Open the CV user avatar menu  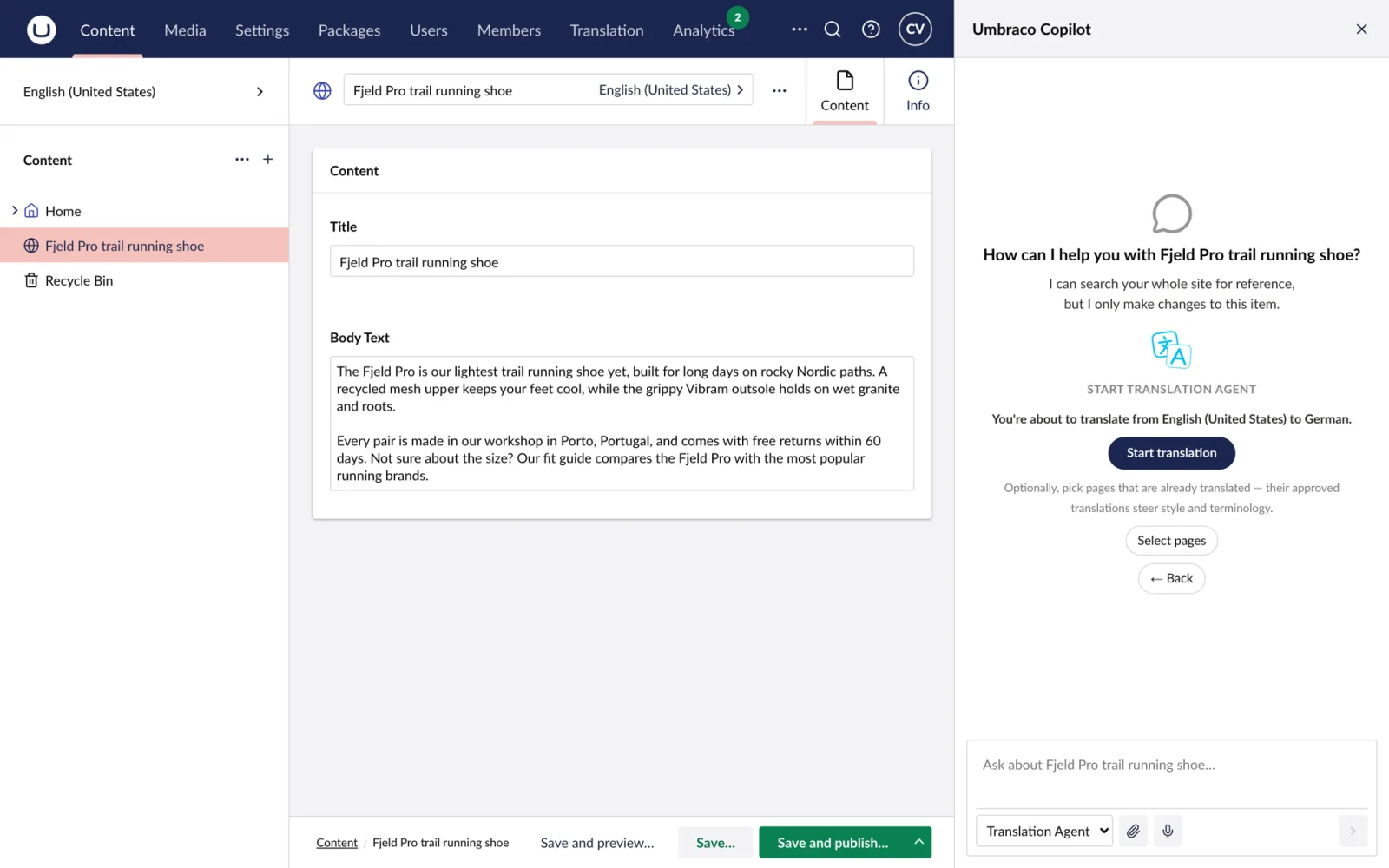(x=915, y=30)
